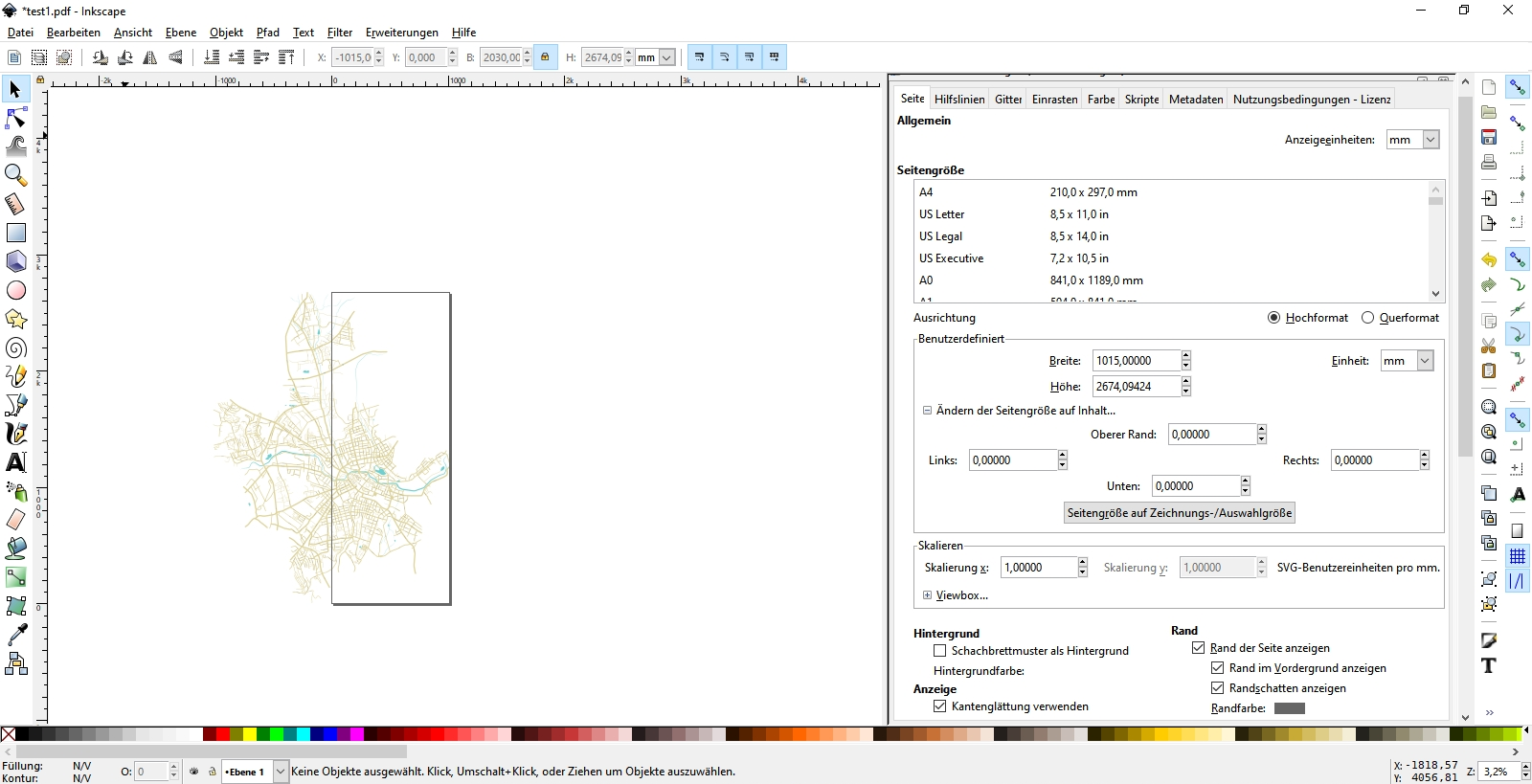This screenshot has width=1532, height=784.
Task: Uncheck Randschatten anzeigen
Action: pos(1218,688)
